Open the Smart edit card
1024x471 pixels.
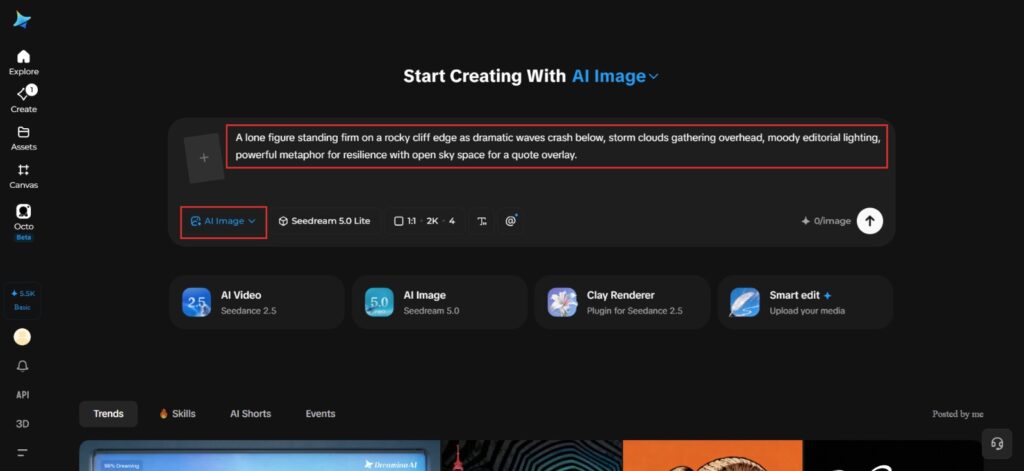coord(805,302)
